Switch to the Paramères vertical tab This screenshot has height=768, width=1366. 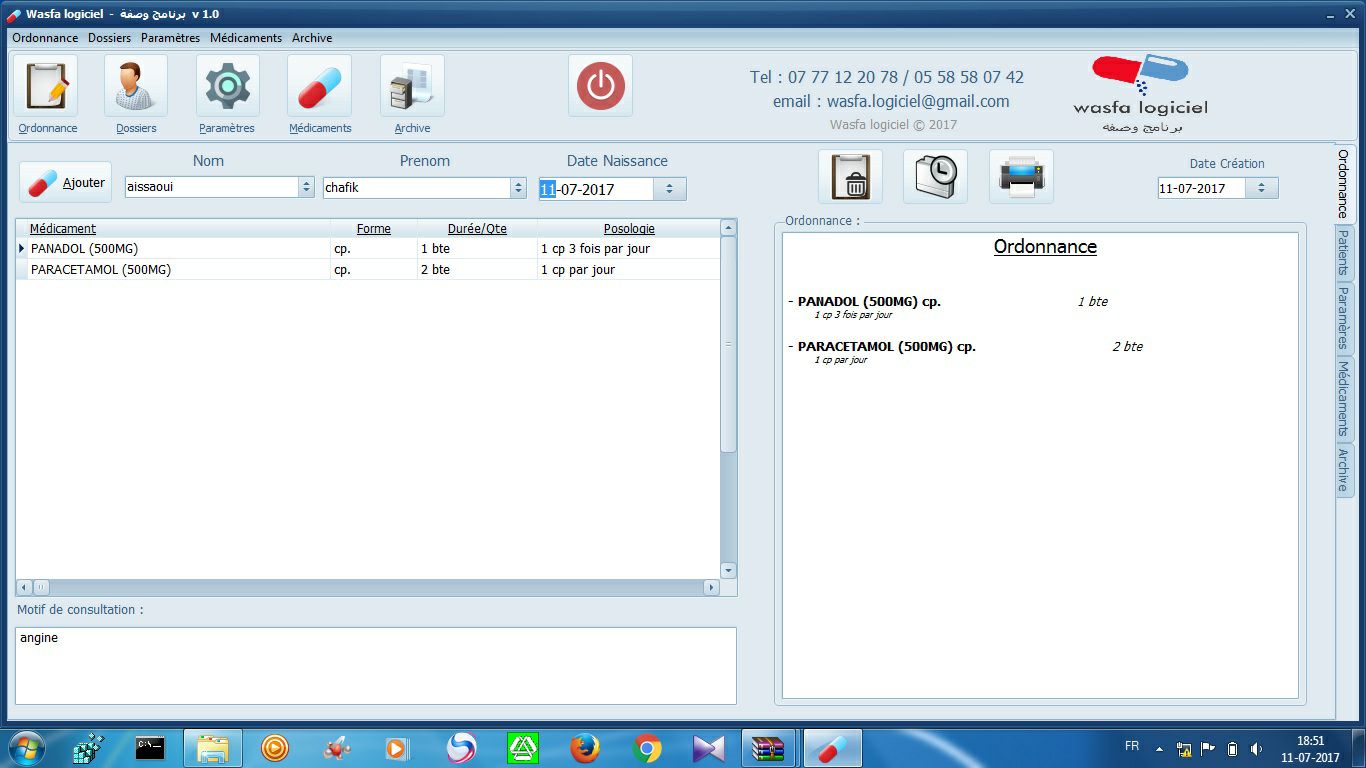point(1344,317)
